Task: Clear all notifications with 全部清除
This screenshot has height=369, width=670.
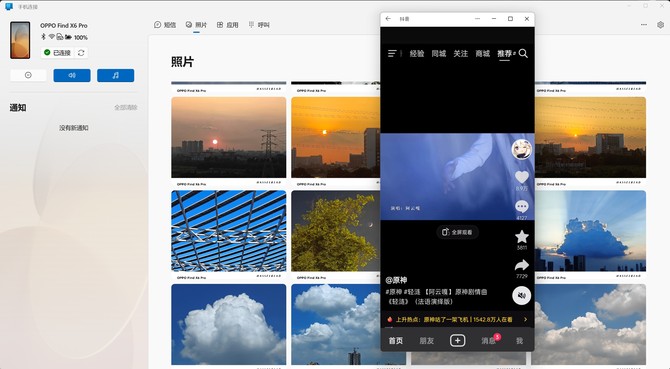Action: [x=126, y=108]
